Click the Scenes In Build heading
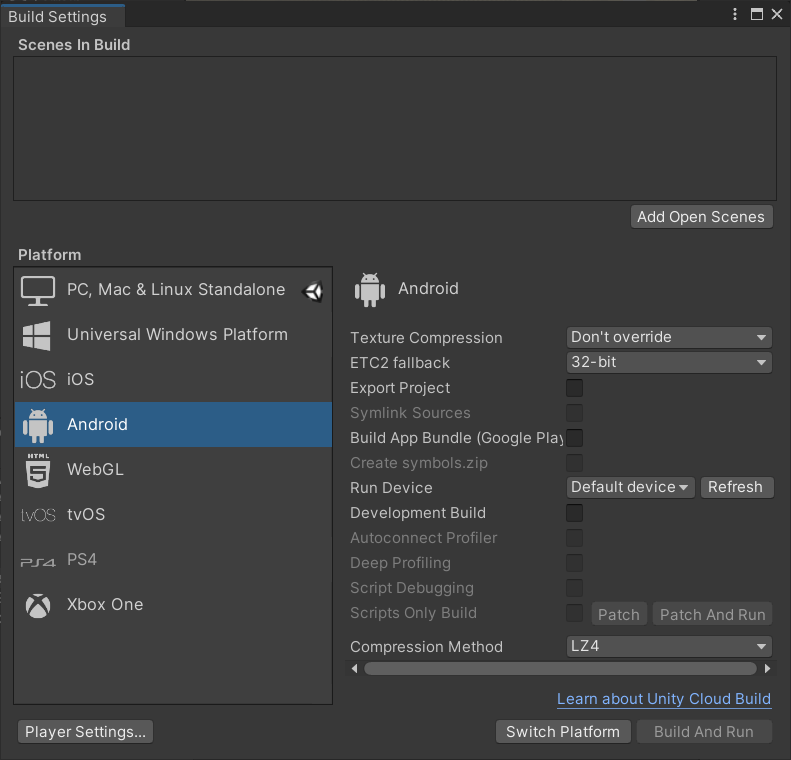The height and width of the screenshot is (760, 791). [x=74, y=45]
